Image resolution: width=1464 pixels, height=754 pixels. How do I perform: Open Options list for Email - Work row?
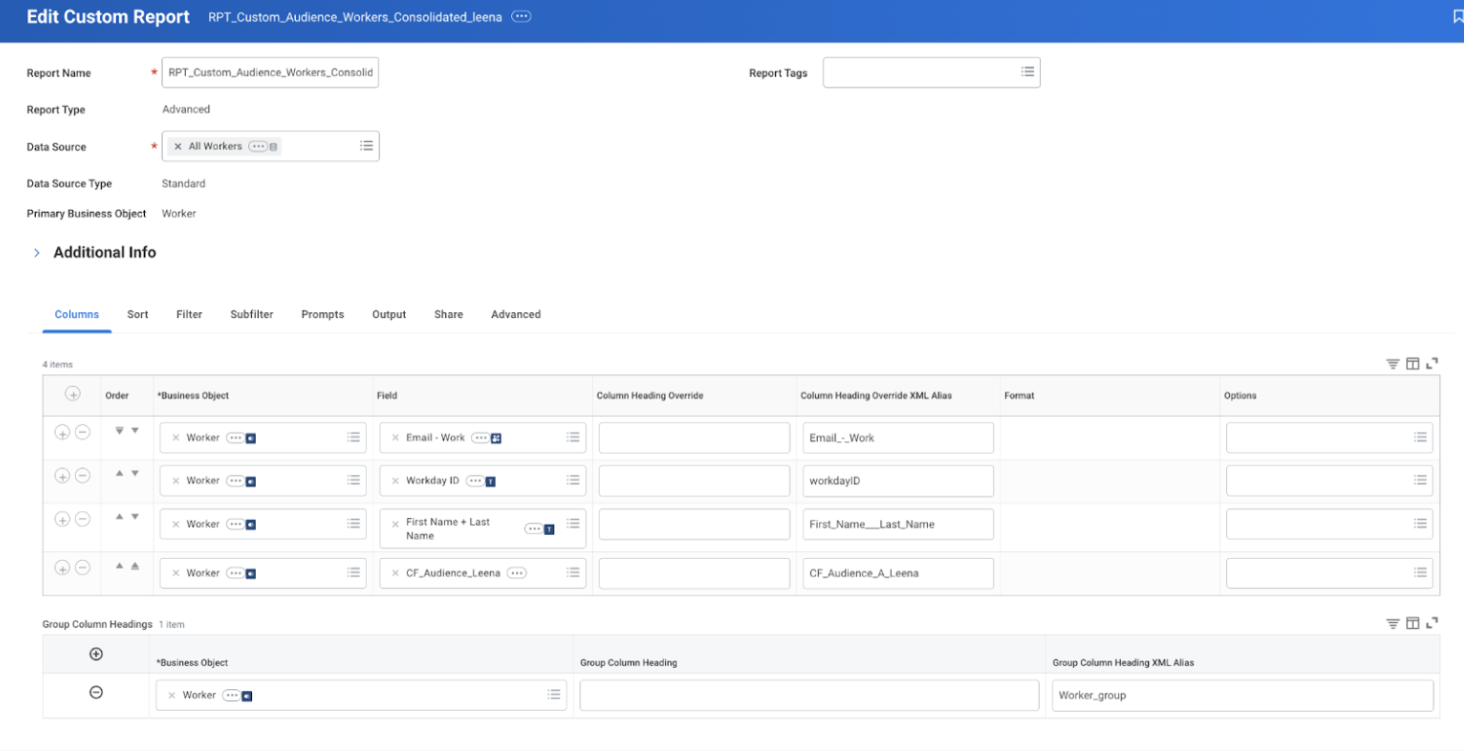1419,437
